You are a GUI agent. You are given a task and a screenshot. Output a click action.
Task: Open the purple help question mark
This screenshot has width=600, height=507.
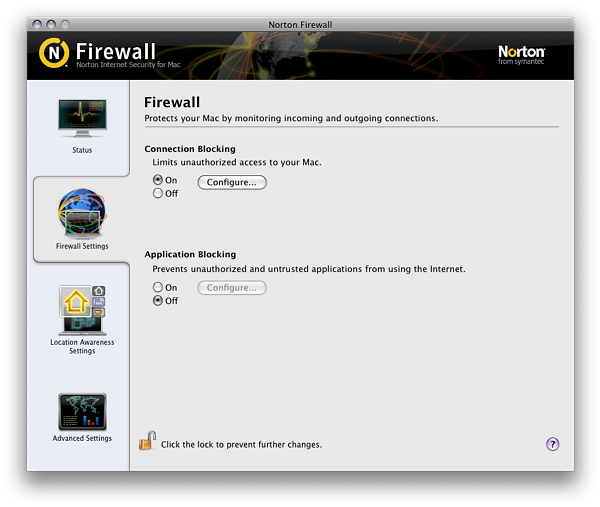click(552, 444)
